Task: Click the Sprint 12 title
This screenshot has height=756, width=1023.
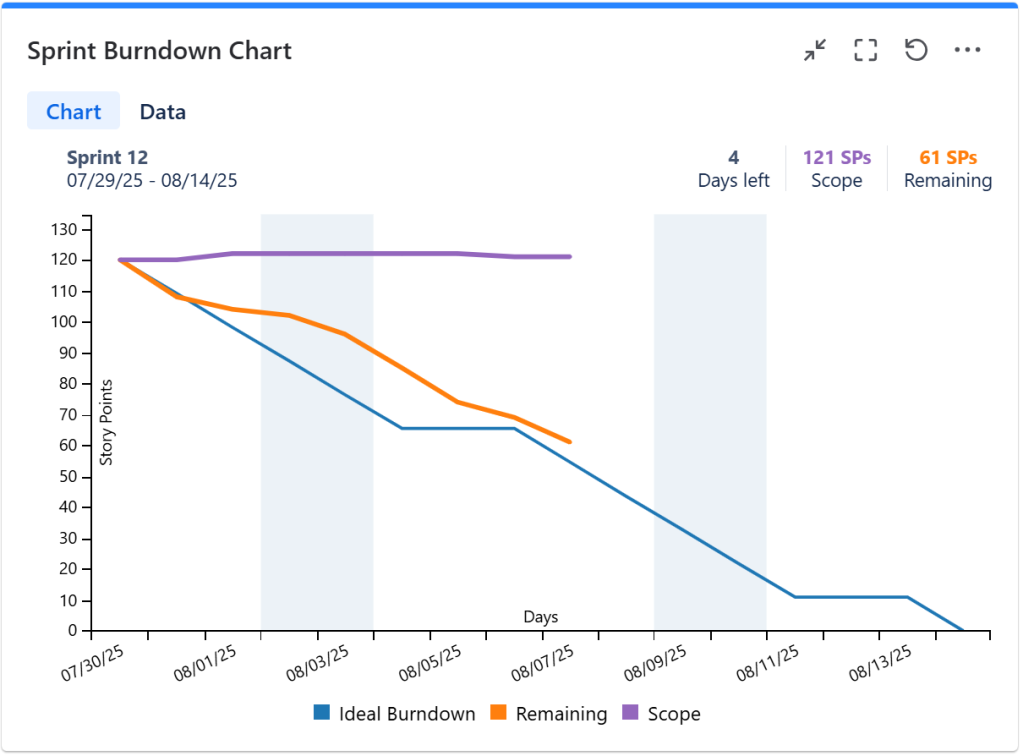Action: pos(108,158)
